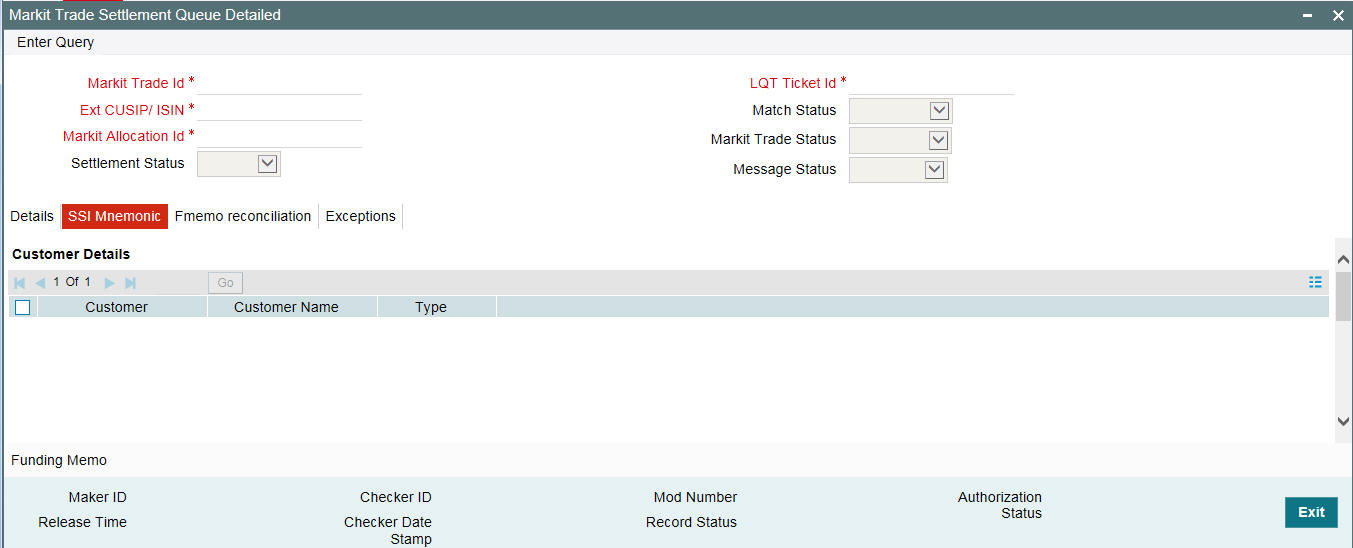Click the vertical scrollbar thumb
Screen dimensions: 1353x548
1343,296
